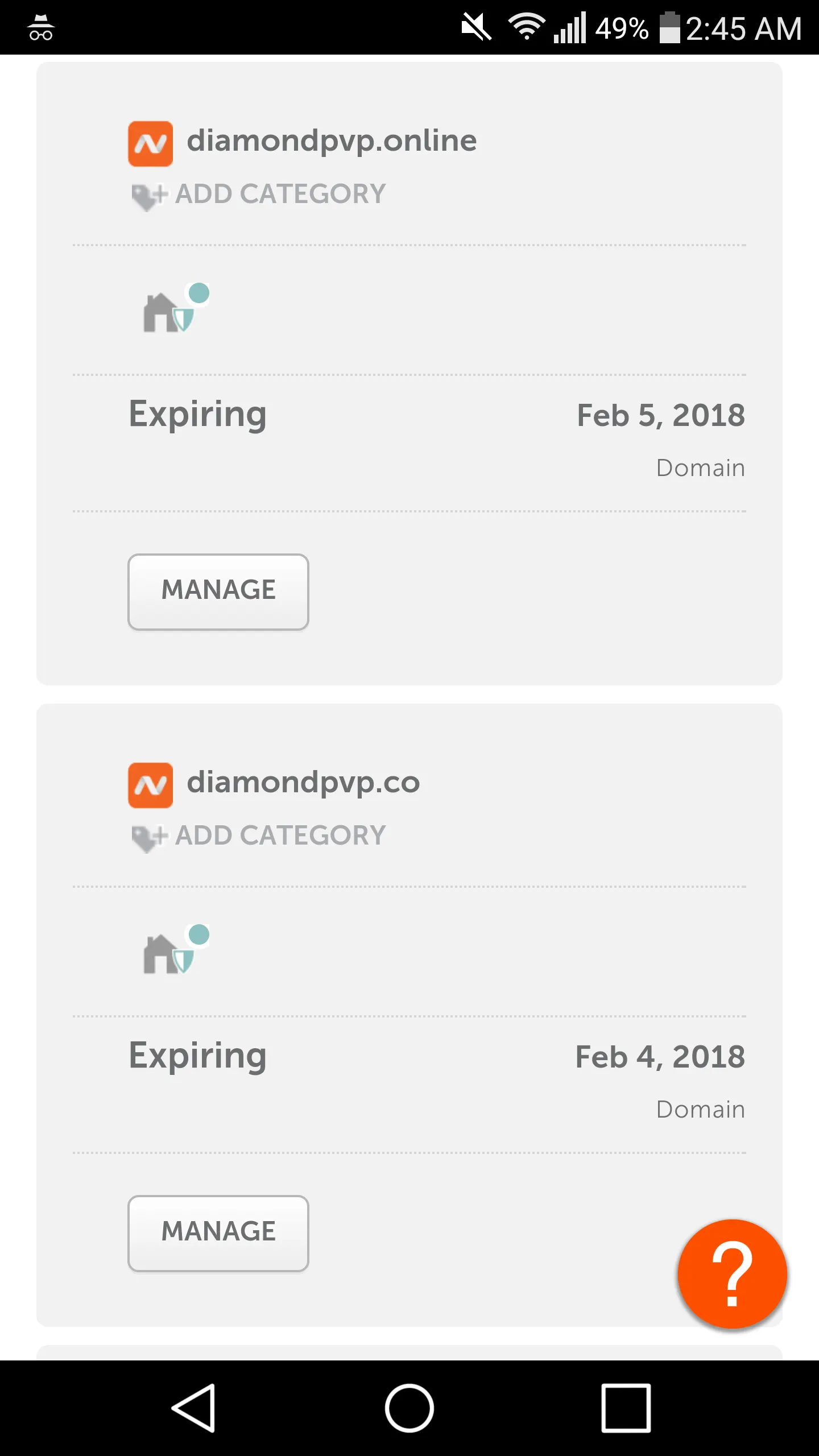Tap the Expiring status on diamondpvp.online
819x1456 pixels.
(197, 414)
